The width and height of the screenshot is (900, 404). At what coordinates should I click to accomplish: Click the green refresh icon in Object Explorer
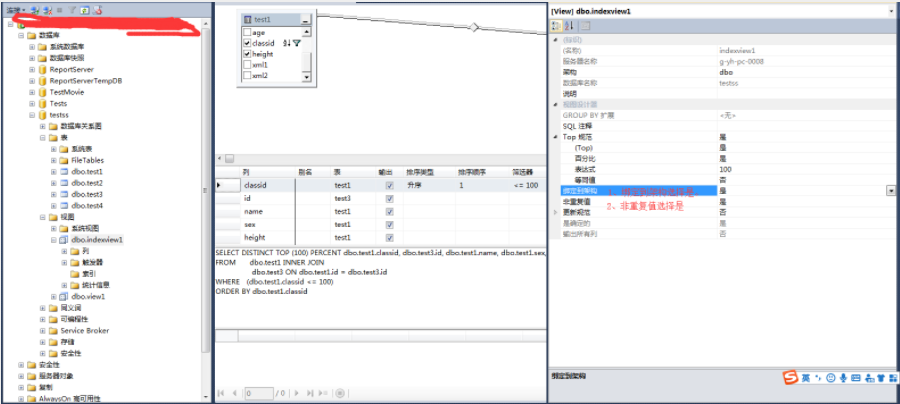[84, 10]
